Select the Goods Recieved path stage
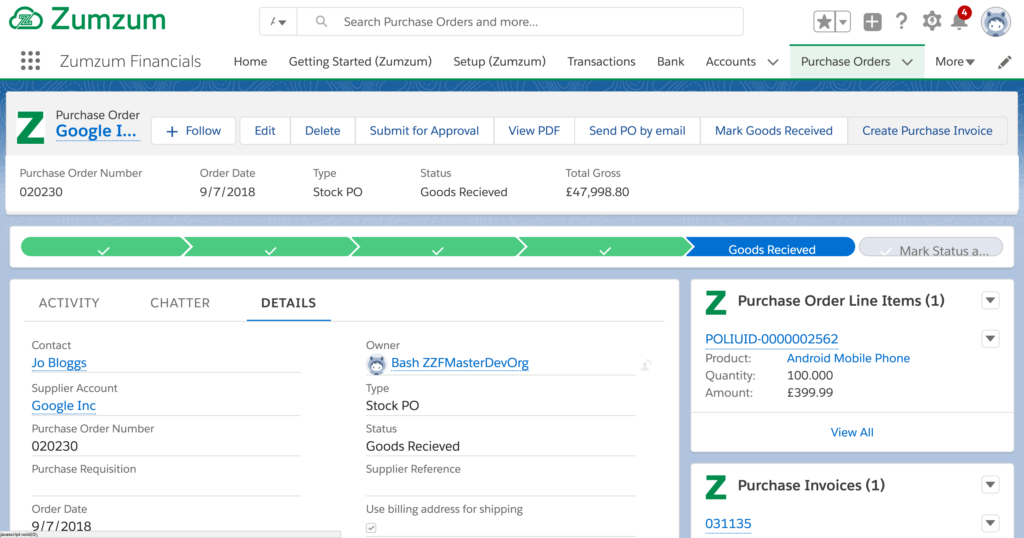The width and height of the screenshot is (1024, 538). (771, 247)
